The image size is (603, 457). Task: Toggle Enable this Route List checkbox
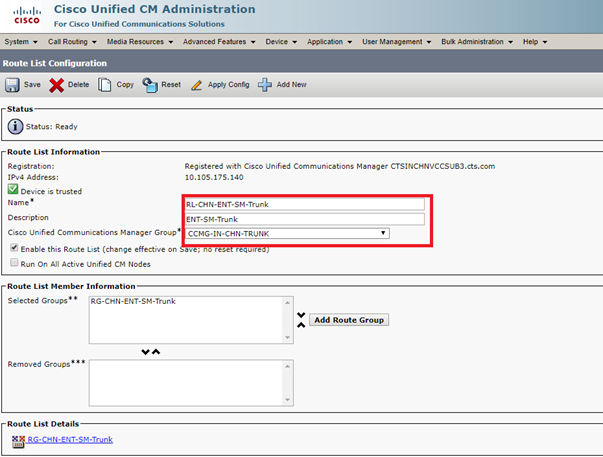coord(14,248)
